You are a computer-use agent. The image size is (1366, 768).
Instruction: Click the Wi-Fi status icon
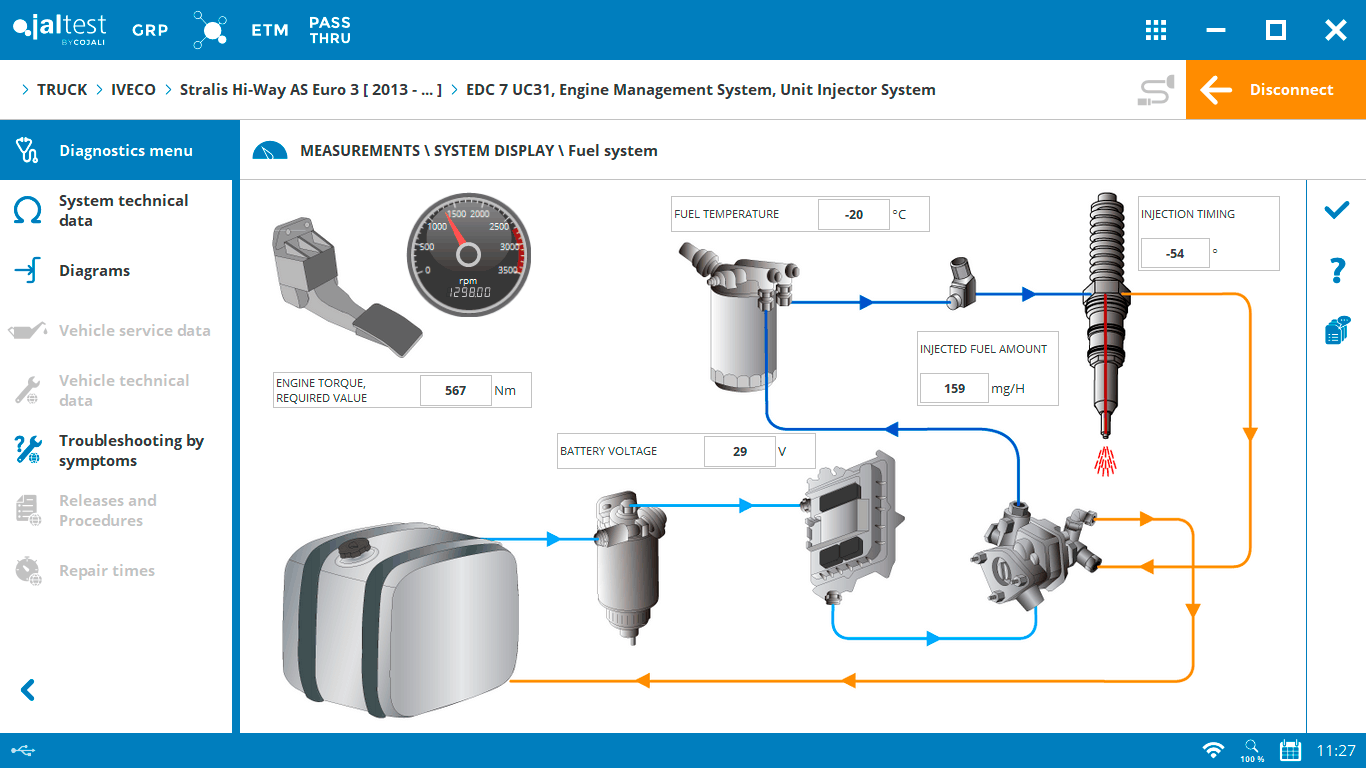point(1213,750)
